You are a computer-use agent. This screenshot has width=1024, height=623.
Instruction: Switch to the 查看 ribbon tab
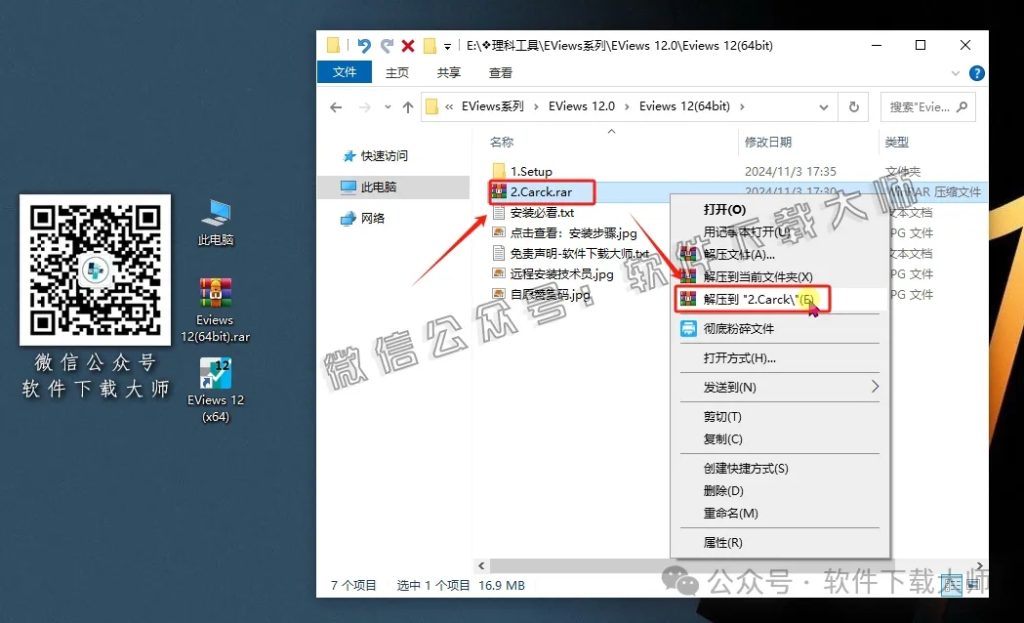(498, 72)
